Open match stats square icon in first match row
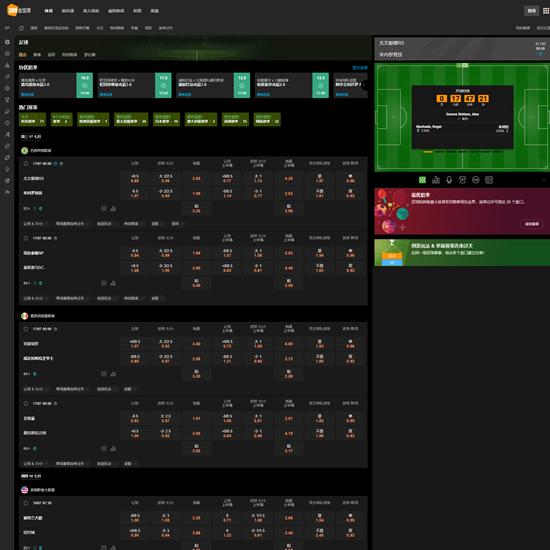 click(x=104, y=208)
